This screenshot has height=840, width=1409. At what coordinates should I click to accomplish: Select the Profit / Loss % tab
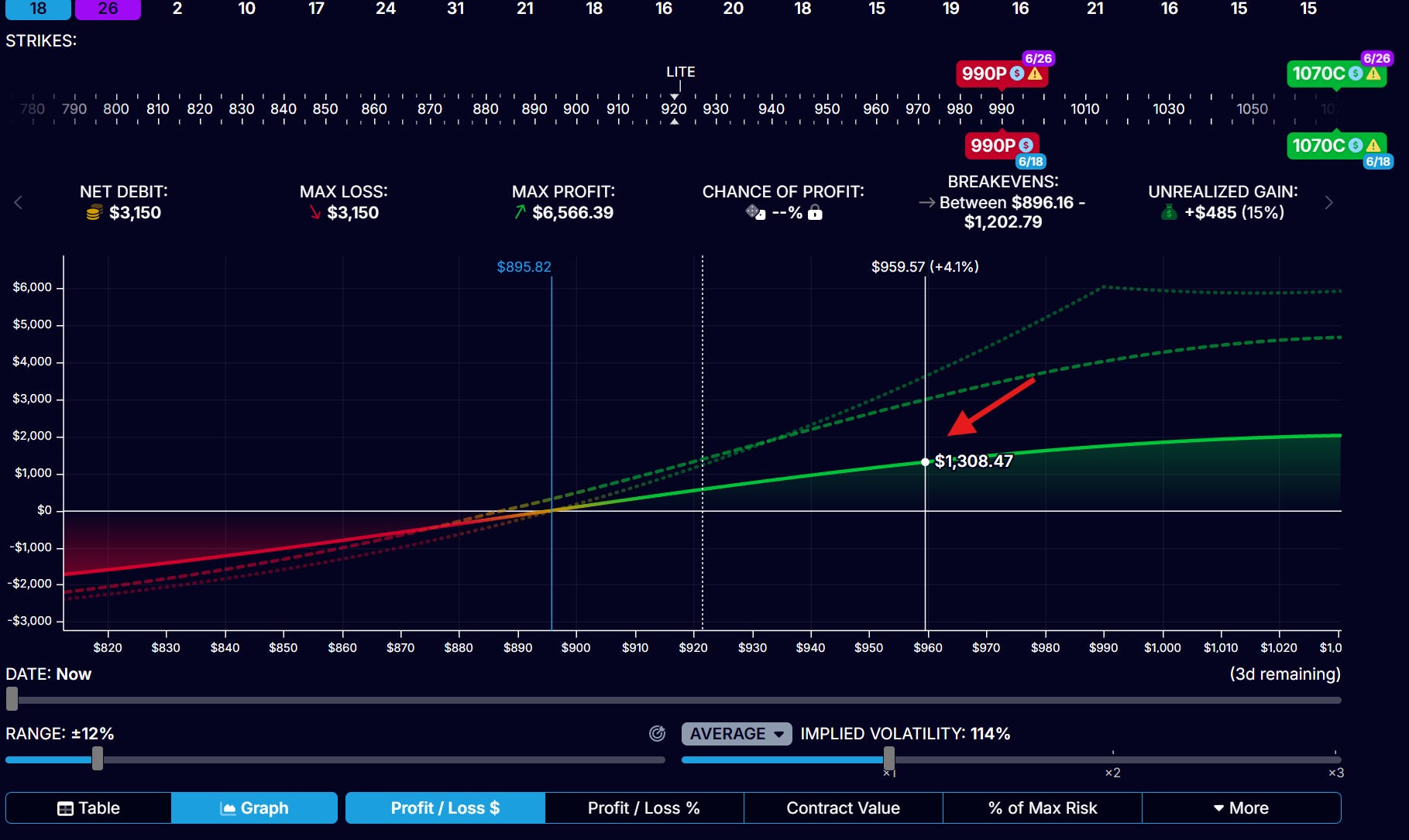click(644, 808)
